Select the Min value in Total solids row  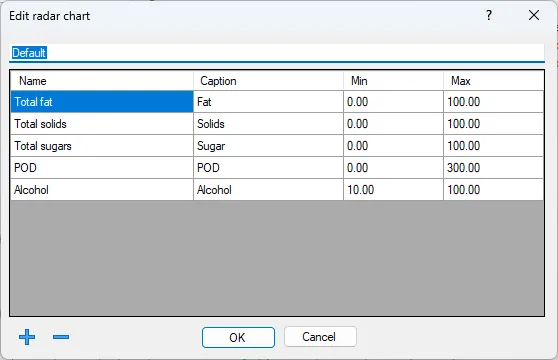tap(394, 124)
